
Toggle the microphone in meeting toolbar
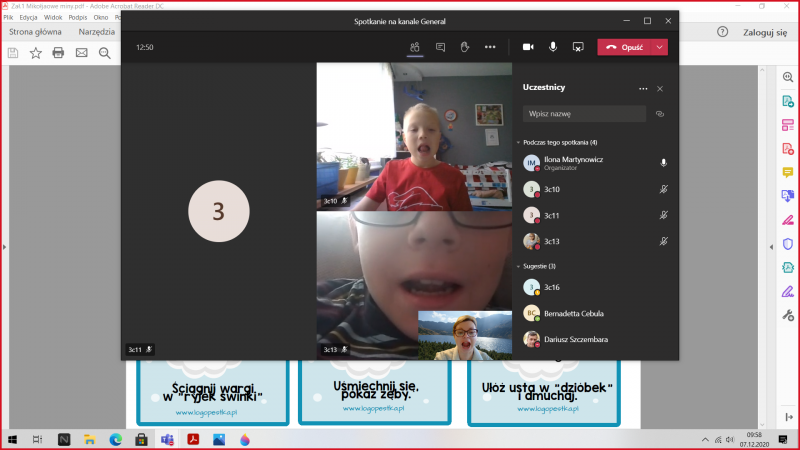click(553, 47)
